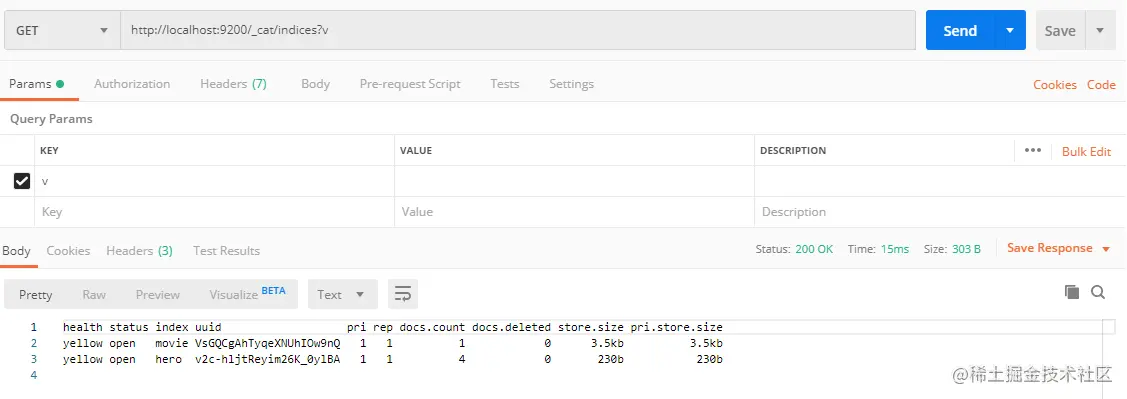The height and width of the screenshot is (399, 1127).
Task: Select the Pretty view mode
Action: point(36,295)
